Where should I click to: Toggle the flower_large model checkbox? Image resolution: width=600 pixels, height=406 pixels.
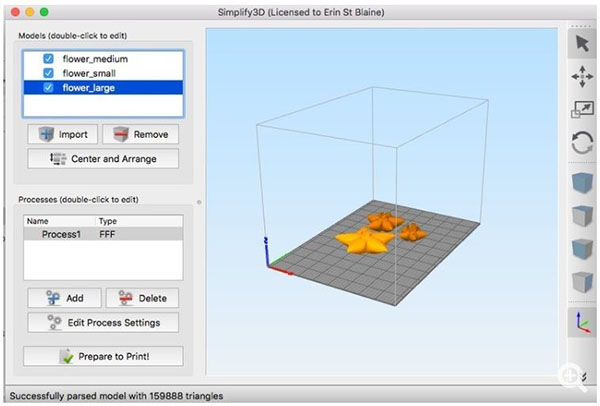[x=48, y=87]
